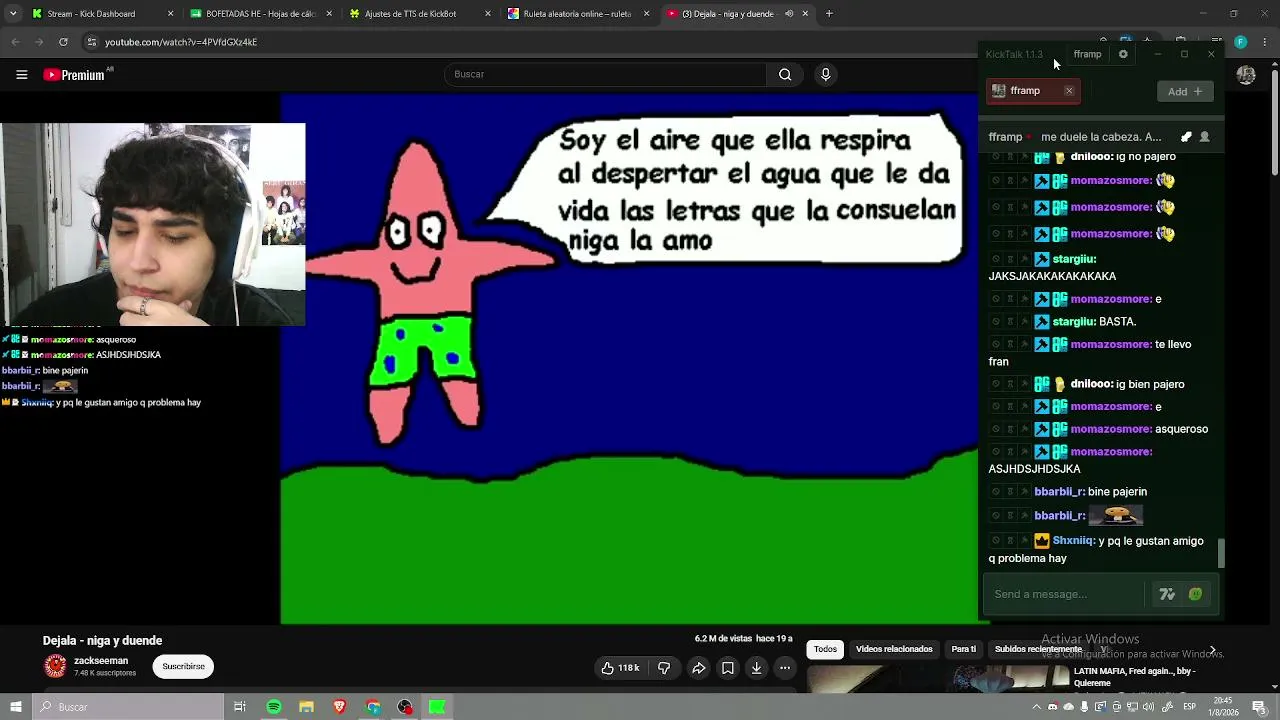The image size is (1280, 720).
Task: Open KickTalk chatters user icon
Action: pyautogui.click(x=1204, y=137)
